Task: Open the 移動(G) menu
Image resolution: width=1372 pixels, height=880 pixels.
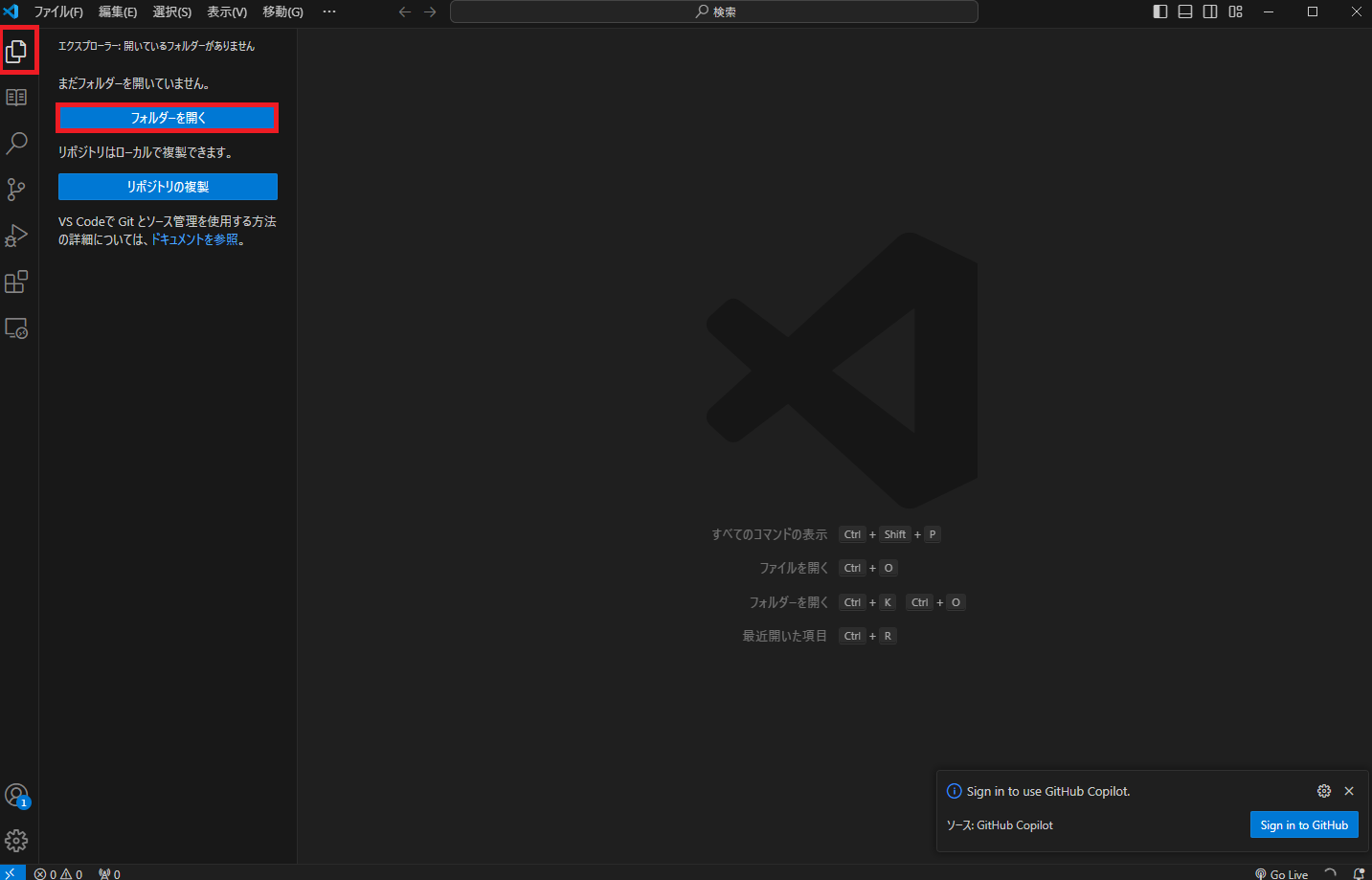Action: tap(282, 11)
